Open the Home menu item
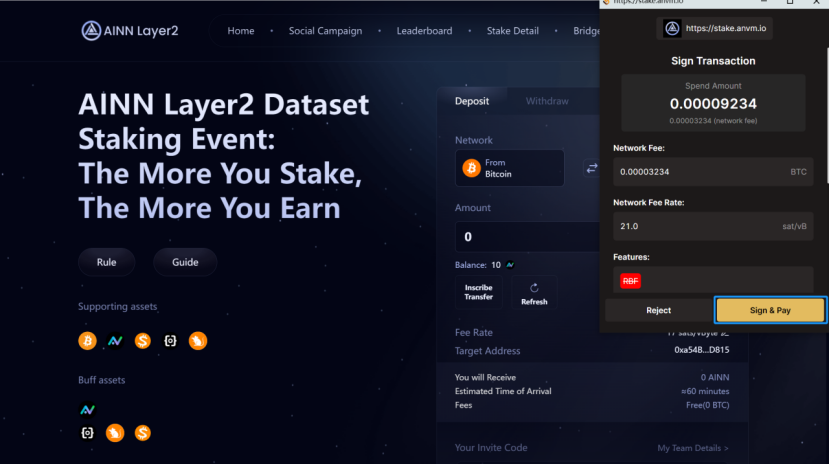The height and width of the screenshot is (465, 830). (x=241, y=31)
